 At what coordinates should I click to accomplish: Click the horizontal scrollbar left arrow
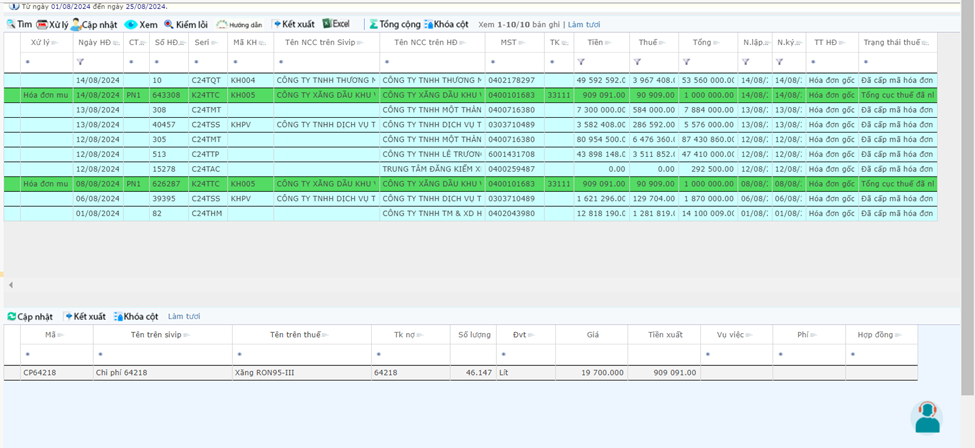click(11, 285)
